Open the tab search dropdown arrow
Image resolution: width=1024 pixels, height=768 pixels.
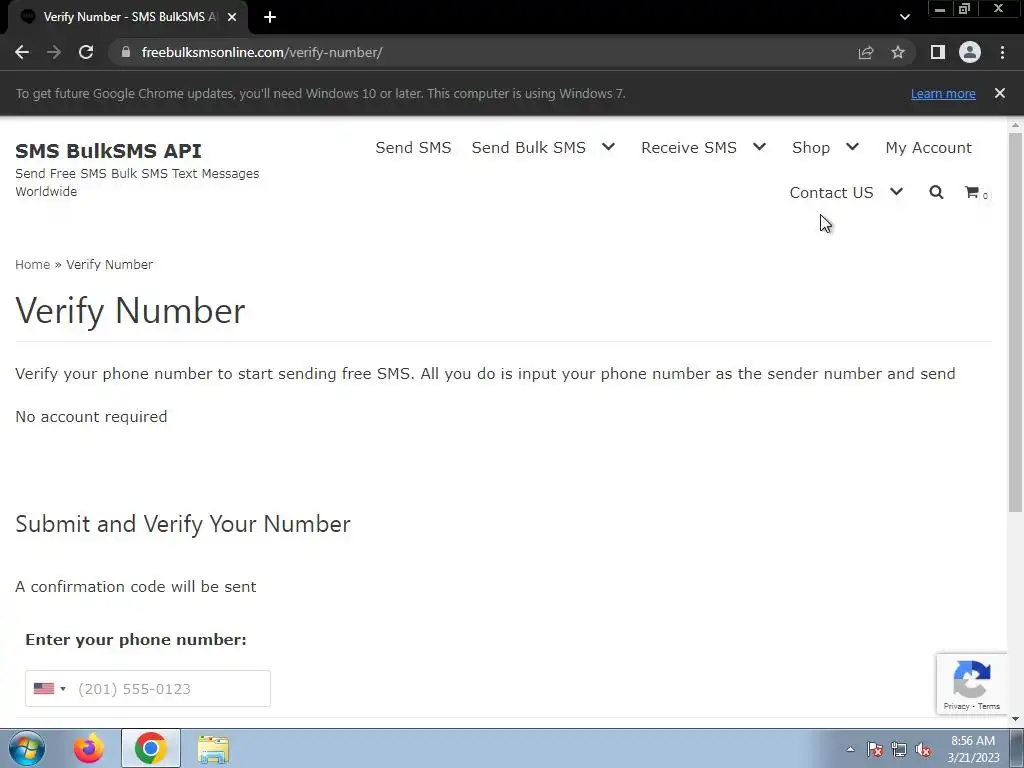click(x=904, y=17)
